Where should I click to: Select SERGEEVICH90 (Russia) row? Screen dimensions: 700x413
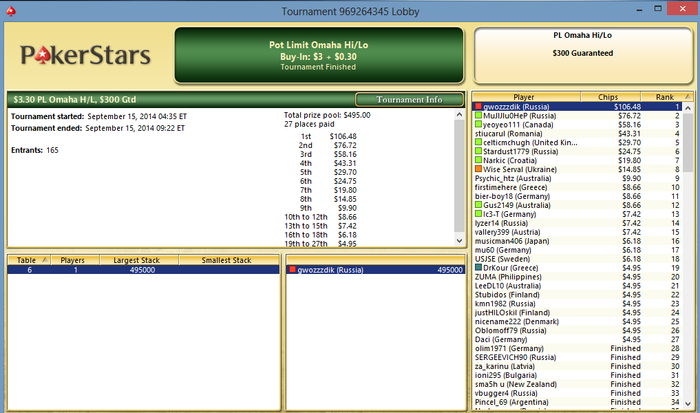click(x=577, y=357)
